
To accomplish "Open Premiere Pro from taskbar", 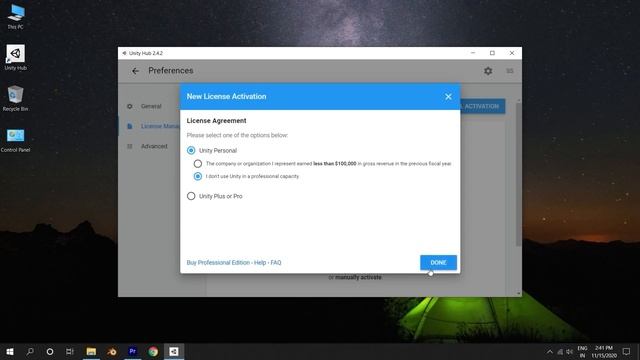I will (x=132, y=351).
